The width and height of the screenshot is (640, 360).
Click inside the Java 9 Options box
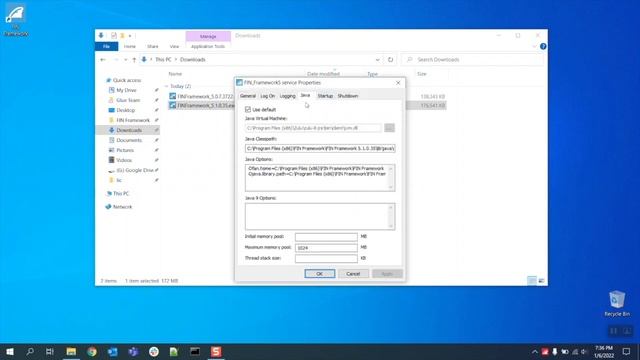pos(320,216)
